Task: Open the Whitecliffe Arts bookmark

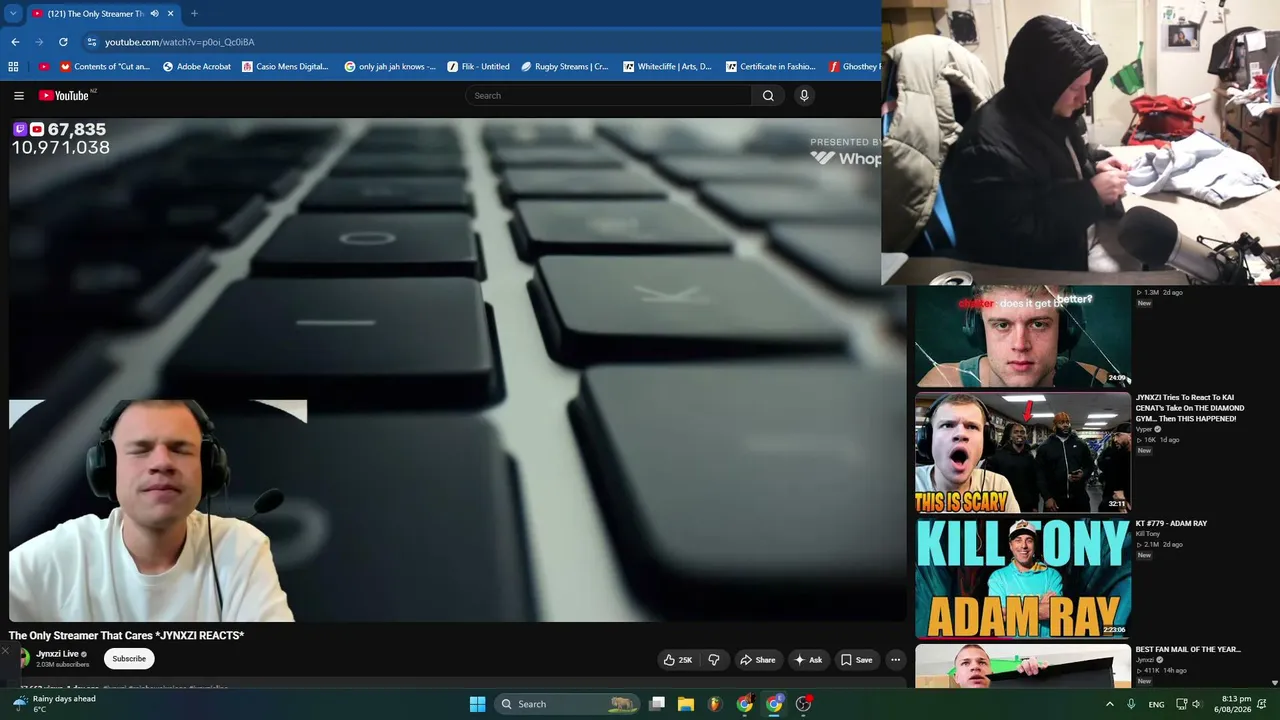Action: (667, 67)
